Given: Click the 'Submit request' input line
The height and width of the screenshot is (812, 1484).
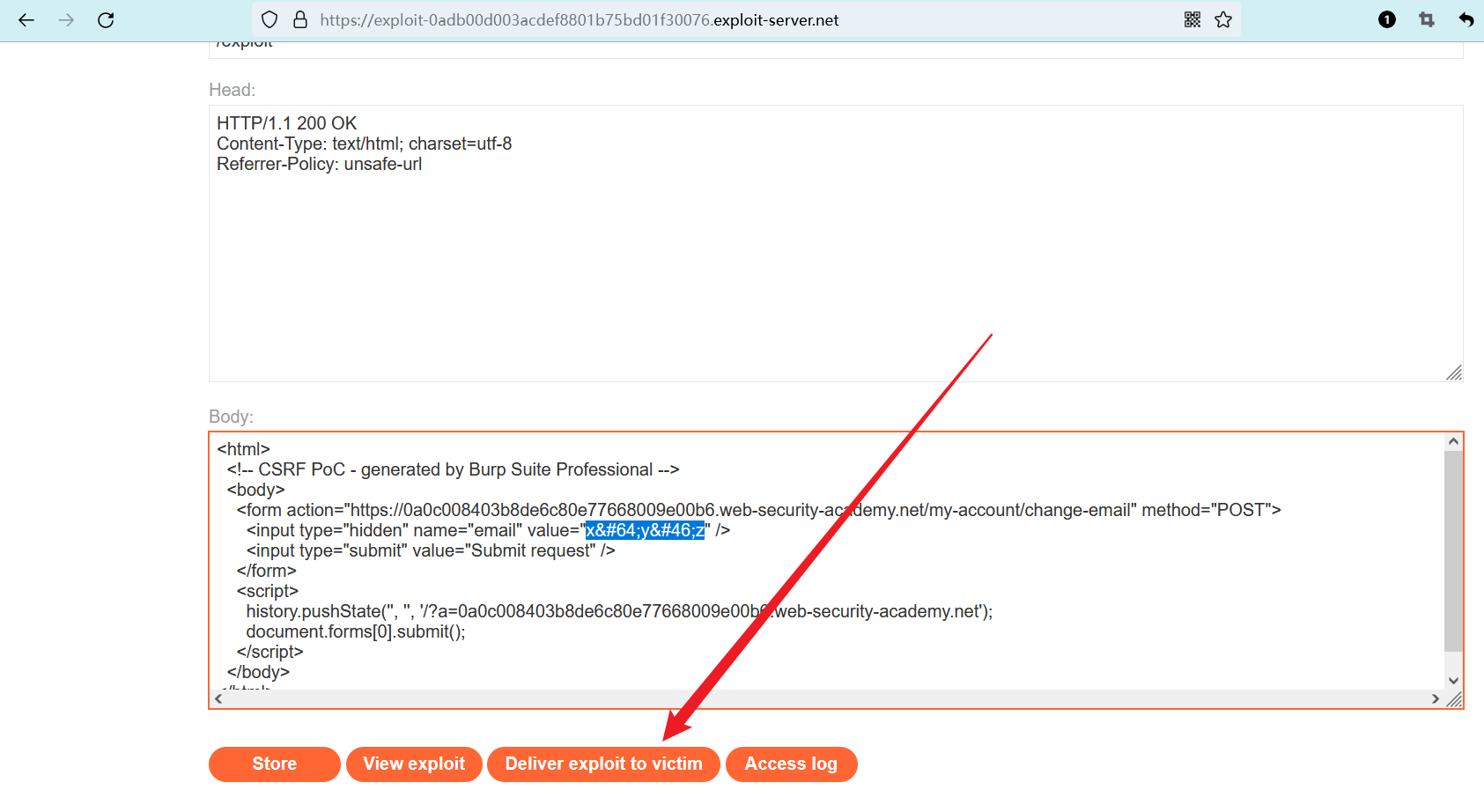Looking at the screenshot, I should [431, 550].
